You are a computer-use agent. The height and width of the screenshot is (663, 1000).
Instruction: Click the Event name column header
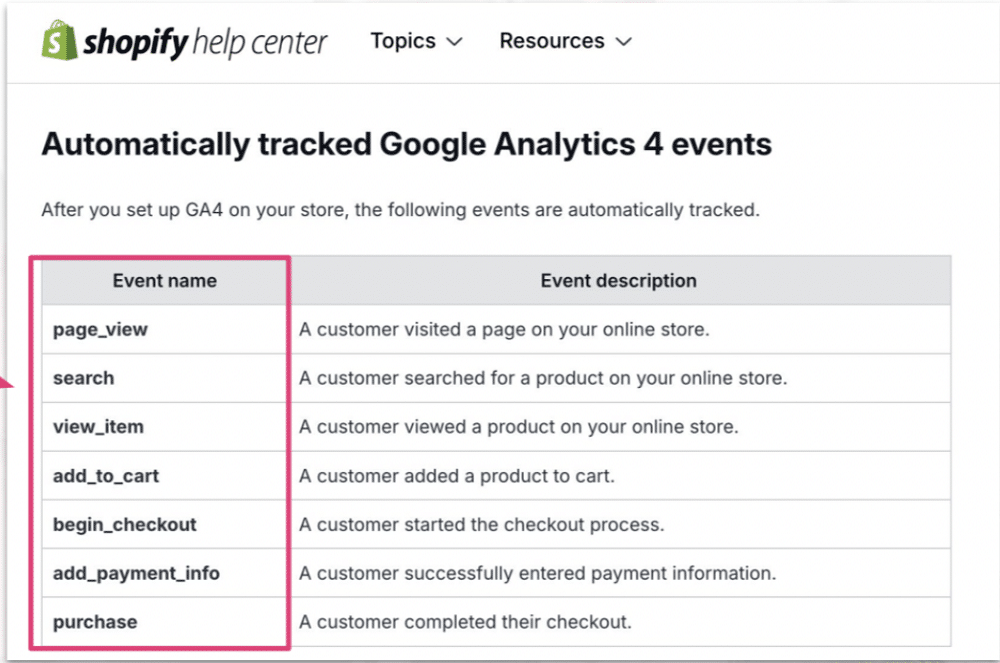tap(164, 281)
